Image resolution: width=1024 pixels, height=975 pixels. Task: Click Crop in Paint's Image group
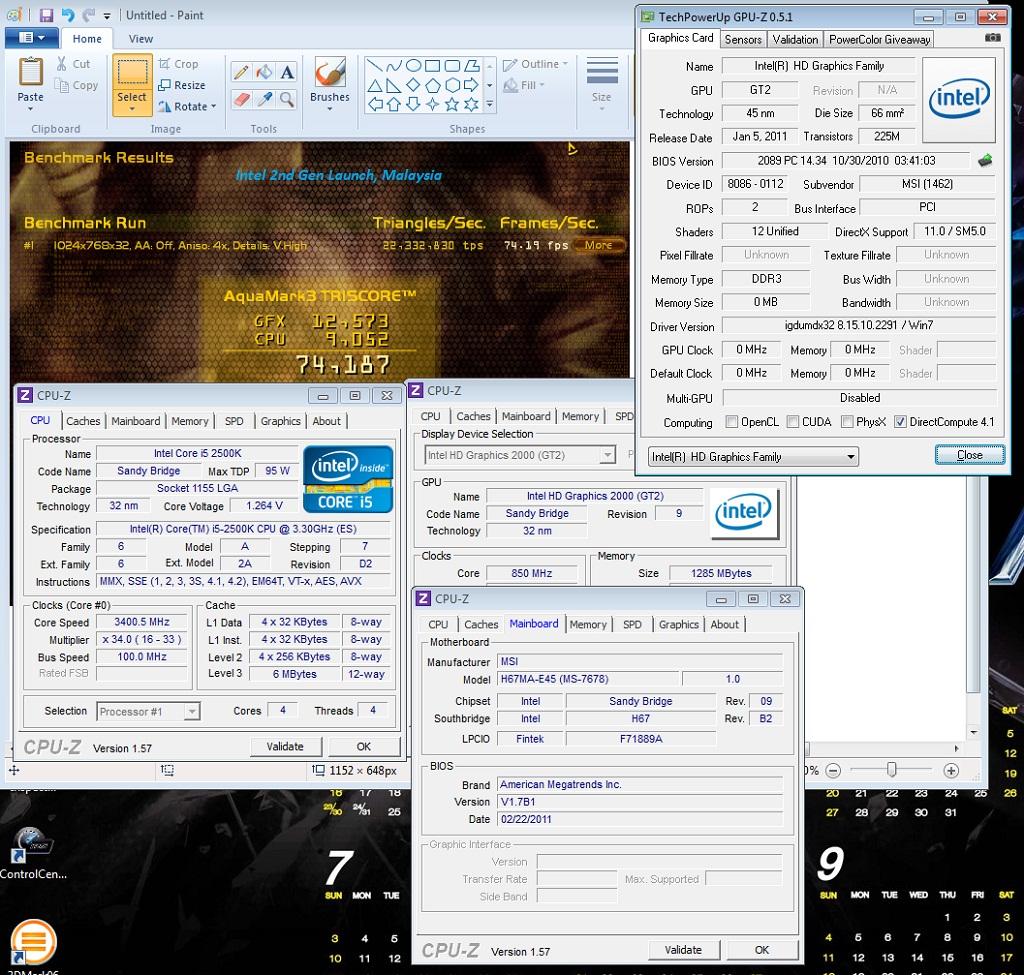(x=178, y=64)
